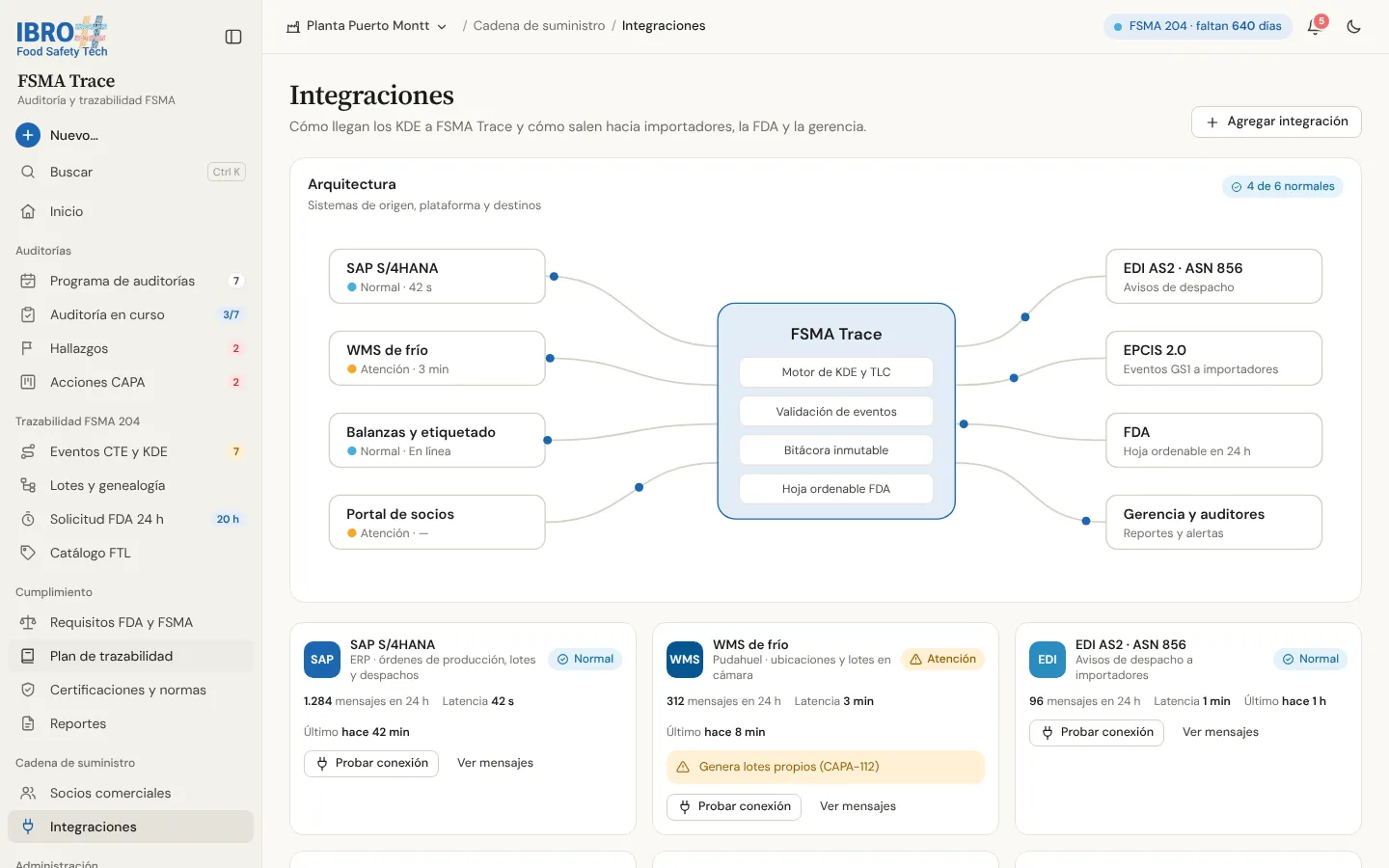Go to Inicio home
The width and height of the screenshot is (1389, 868).
tap(131, 211)
